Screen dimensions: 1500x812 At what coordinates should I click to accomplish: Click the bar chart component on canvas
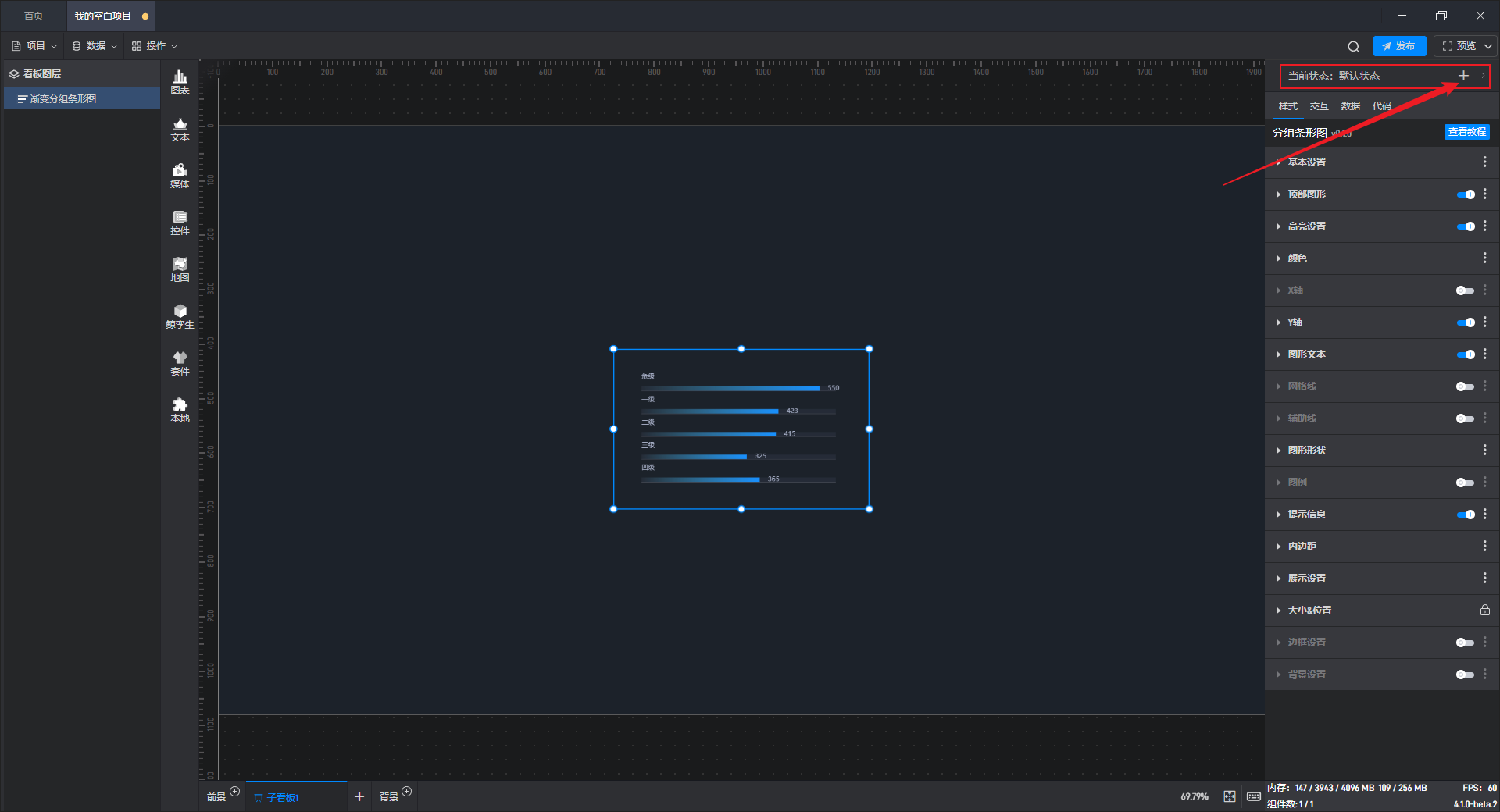[x=741, y=429]
